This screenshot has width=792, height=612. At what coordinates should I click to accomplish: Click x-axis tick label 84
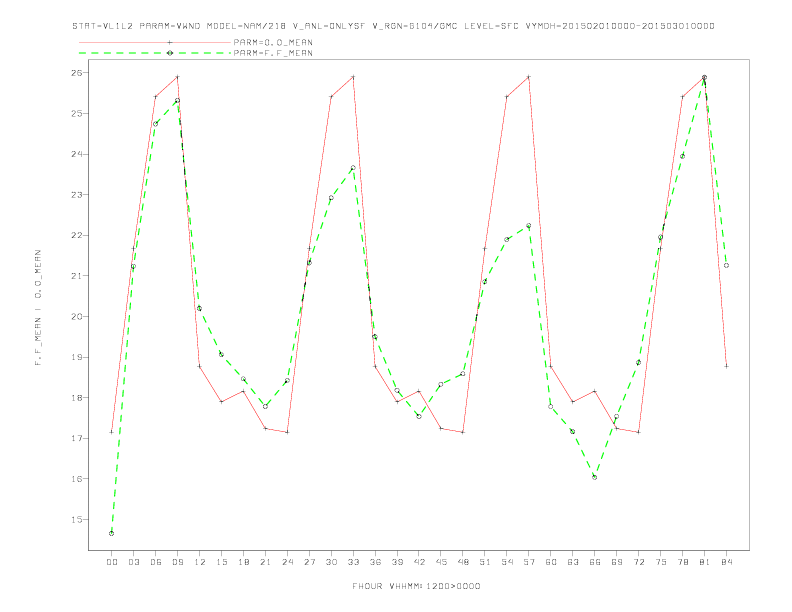[x=726, y=562]
